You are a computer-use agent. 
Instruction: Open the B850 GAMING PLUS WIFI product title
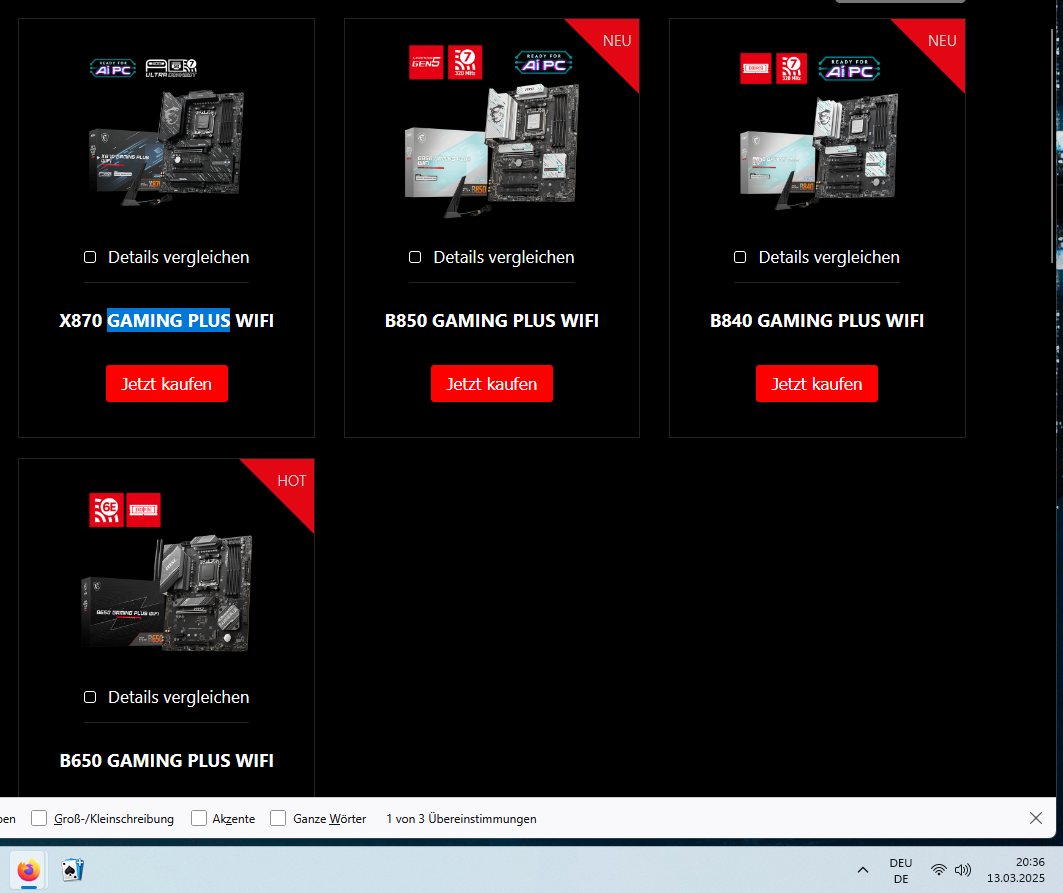tap(492, 320)
